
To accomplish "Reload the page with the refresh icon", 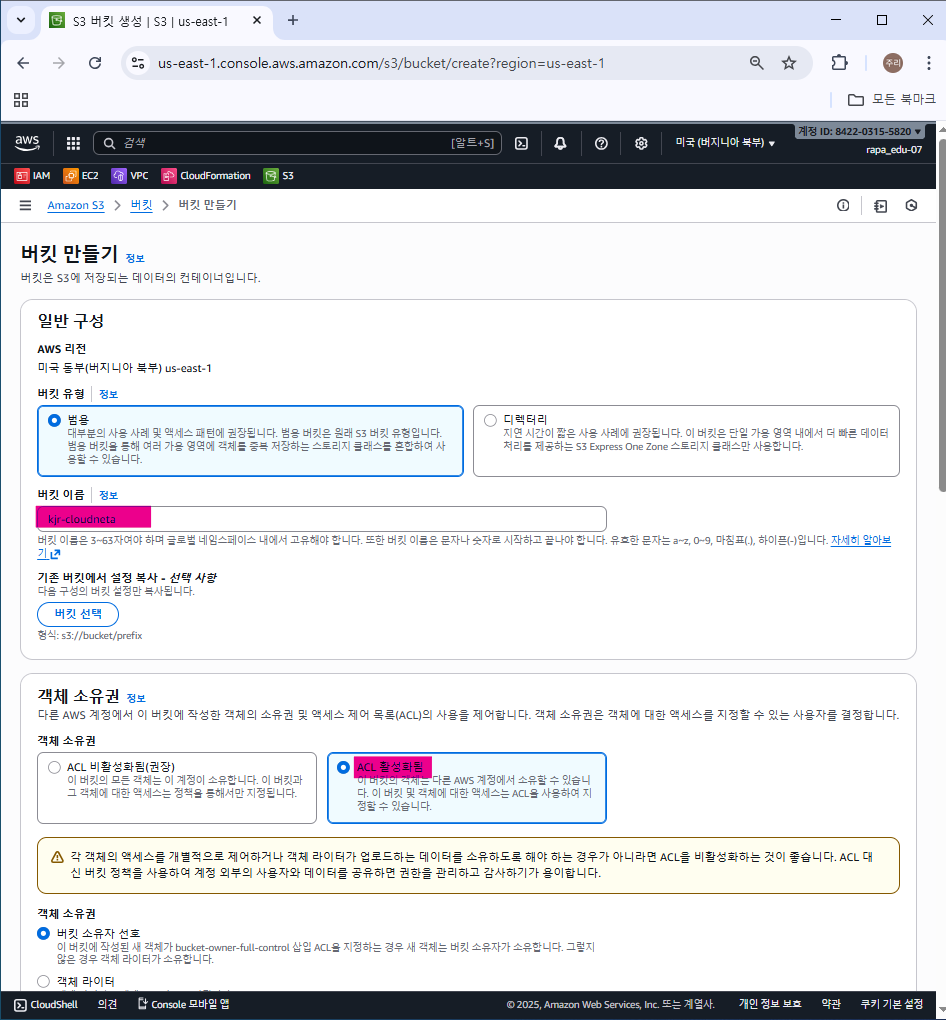I will pos(95,63).
